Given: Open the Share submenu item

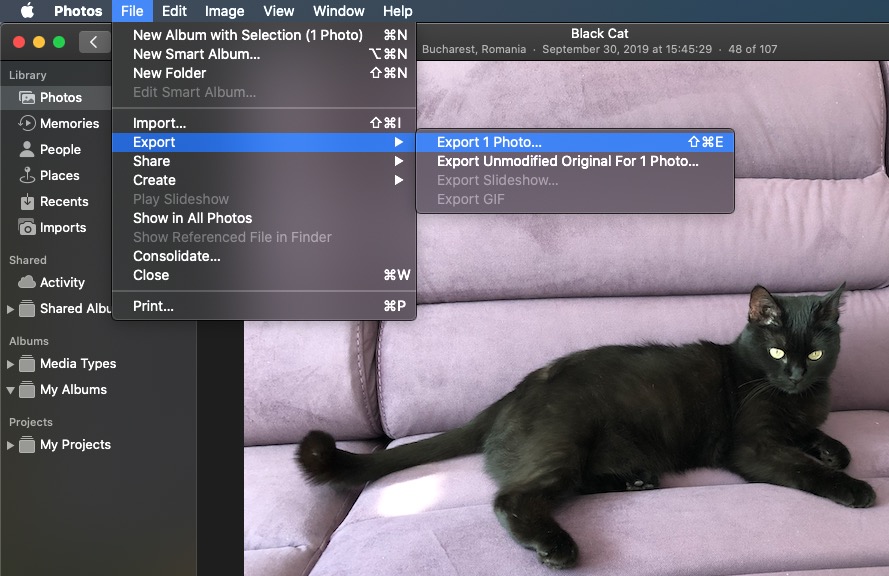Looking at the screenshot, I should [x=151, y=161].
